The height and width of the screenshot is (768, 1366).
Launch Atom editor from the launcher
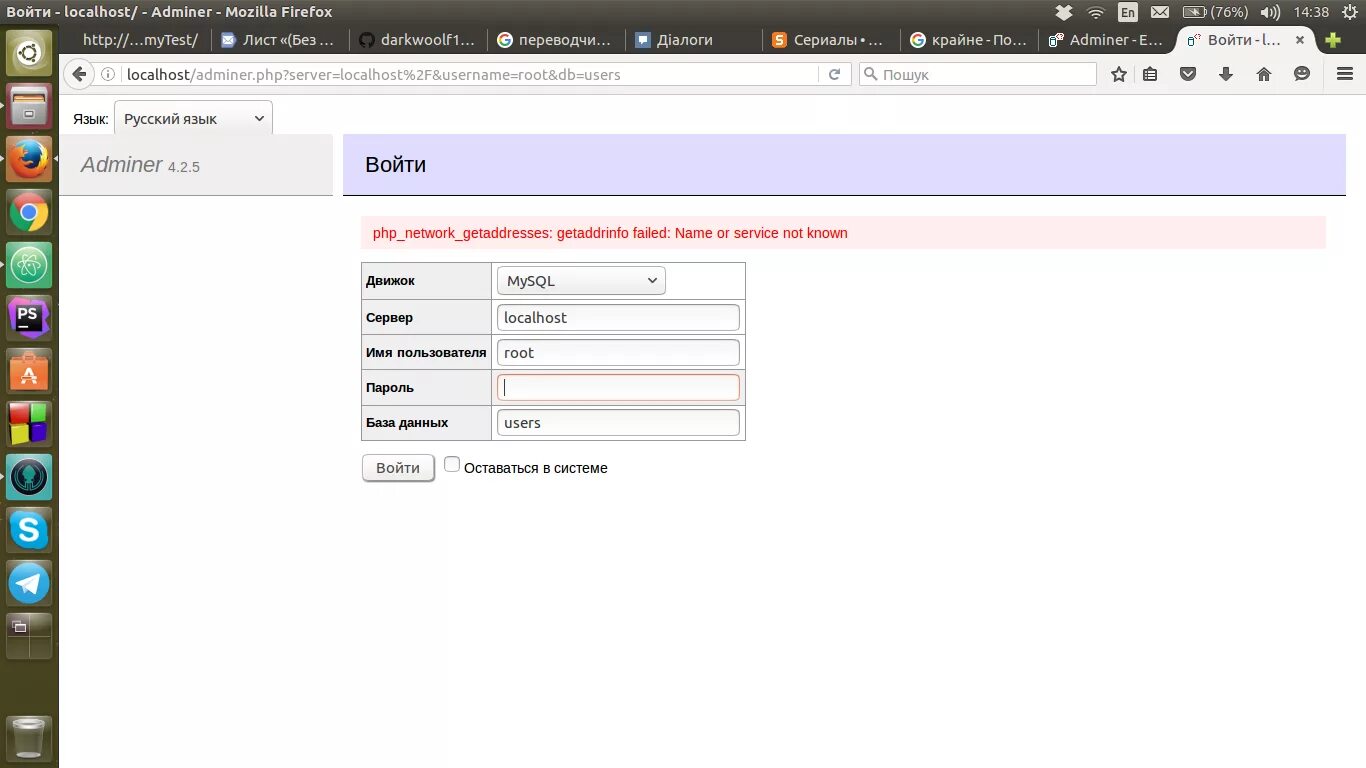point(29,266)
